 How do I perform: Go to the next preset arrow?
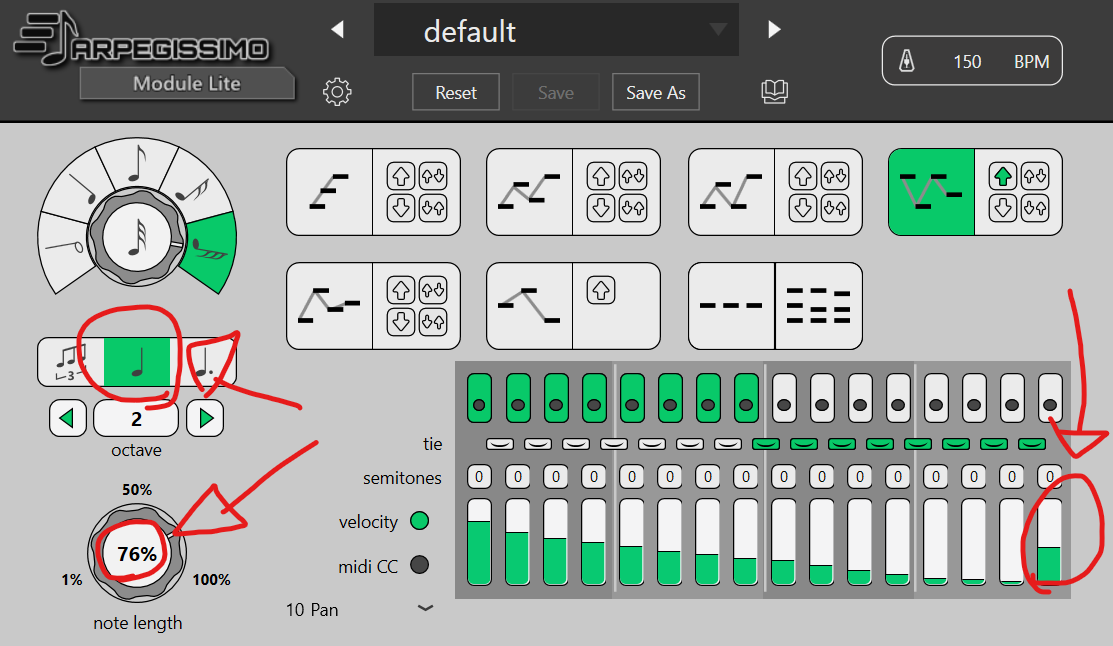tap(774, 29)
